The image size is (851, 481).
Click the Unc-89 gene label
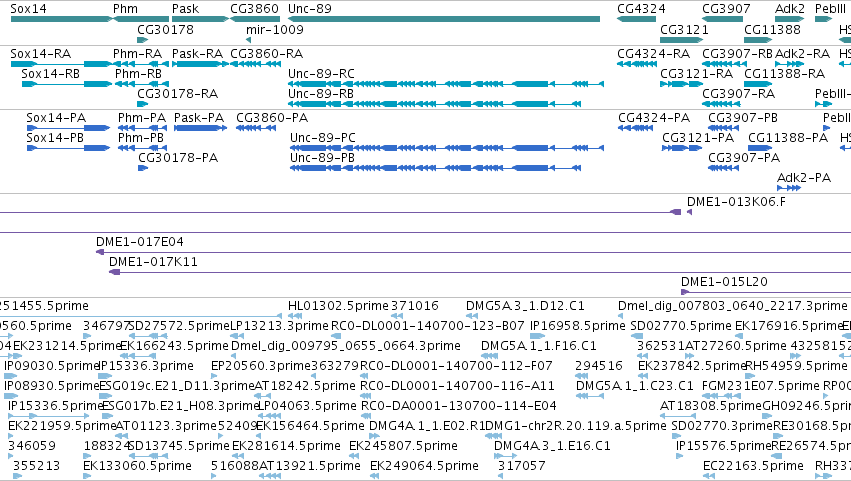[x=310, y=9]
